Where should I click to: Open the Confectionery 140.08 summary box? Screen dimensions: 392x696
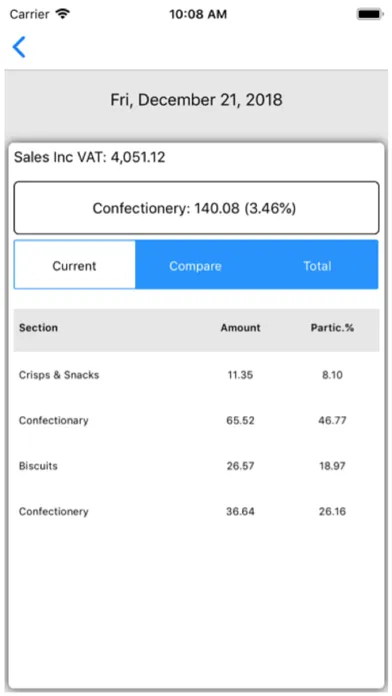tap(196, 208)
